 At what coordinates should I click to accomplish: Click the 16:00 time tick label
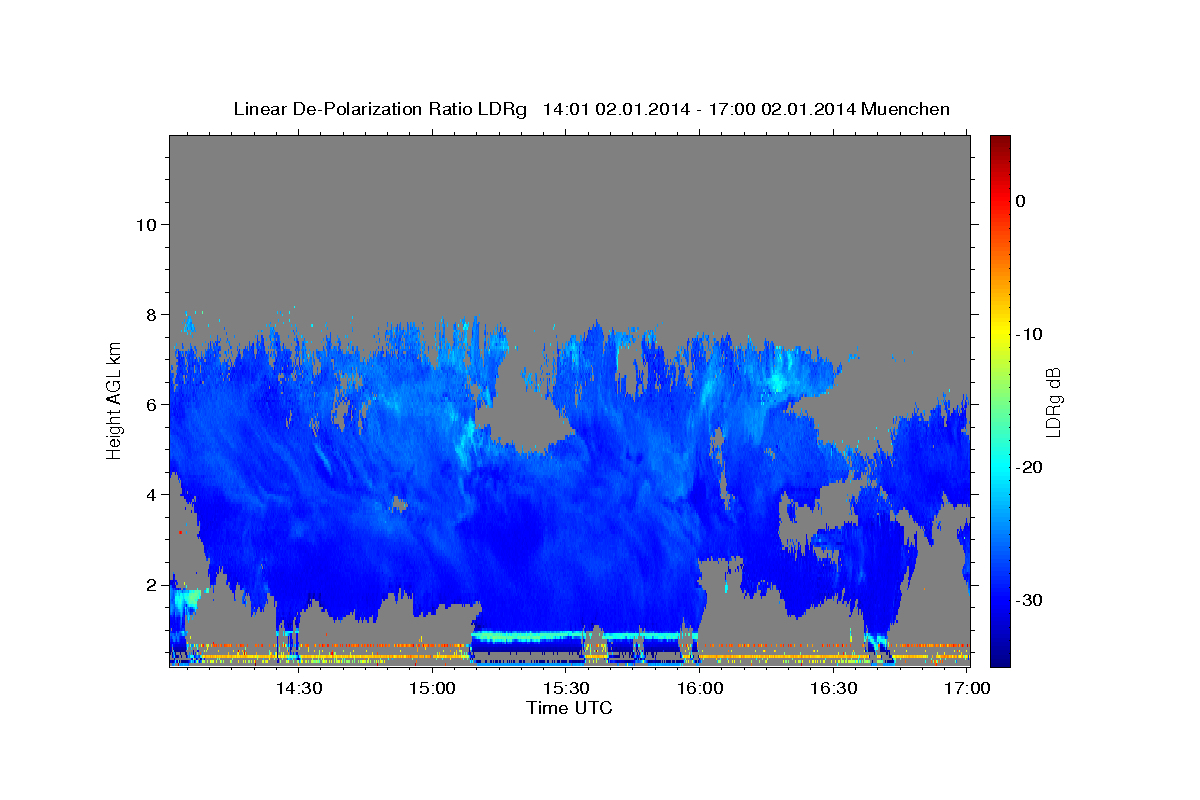click(700, 688)
